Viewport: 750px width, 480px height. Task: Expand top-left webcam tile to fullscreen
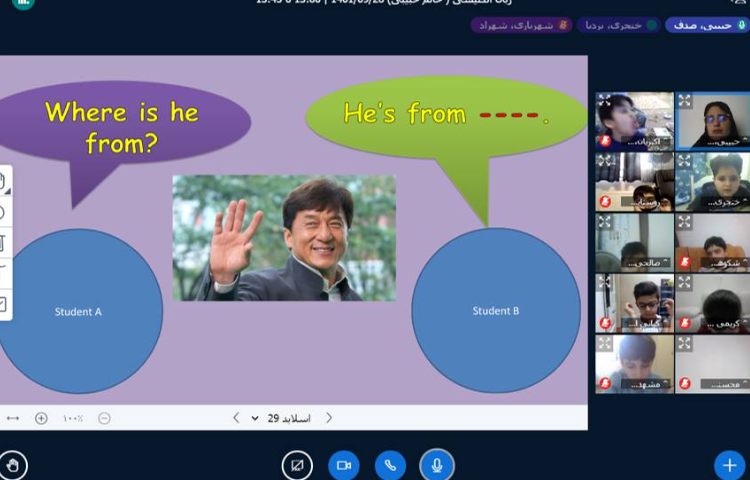click(x=604, y=101)
